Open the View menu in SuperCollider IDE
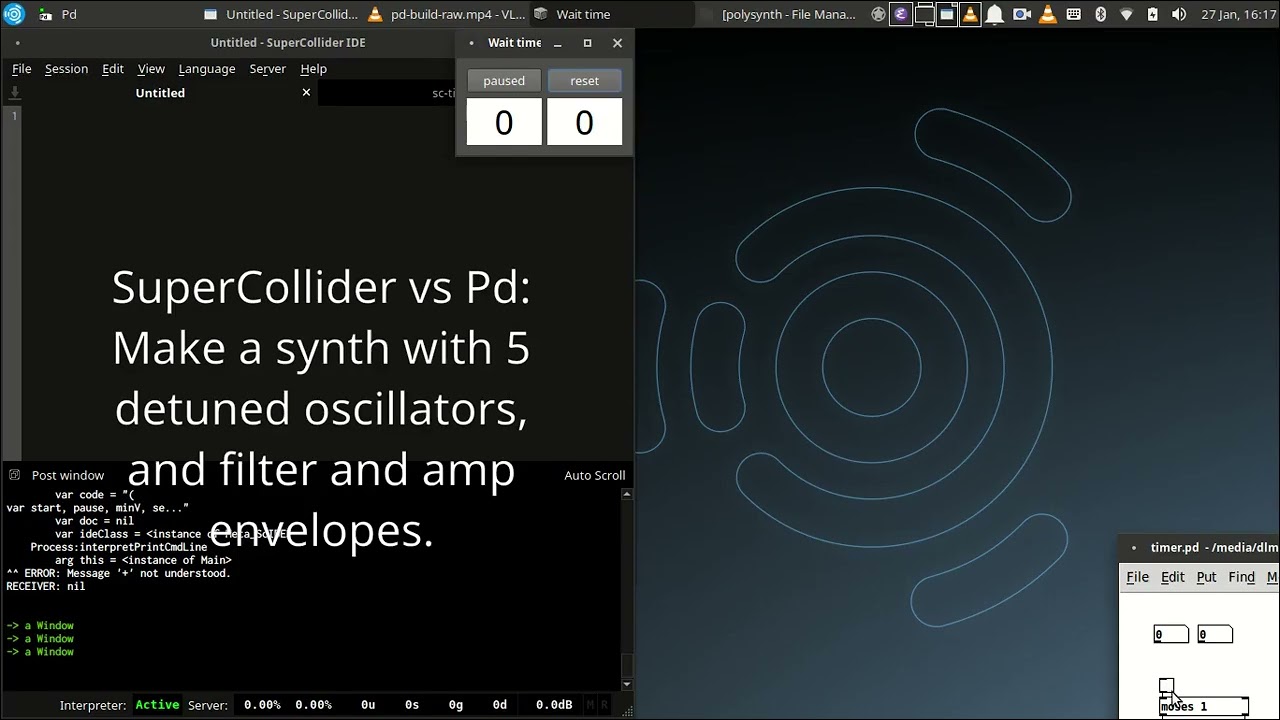1280x720 pixels. tap(151, 69)
